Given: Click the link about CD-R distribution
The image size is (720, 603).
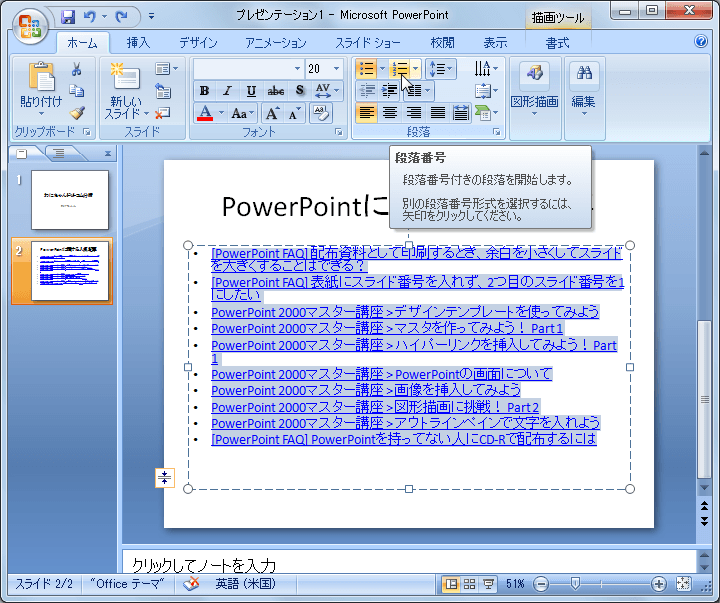Looking at the screenshot, I should pos(404,439).
